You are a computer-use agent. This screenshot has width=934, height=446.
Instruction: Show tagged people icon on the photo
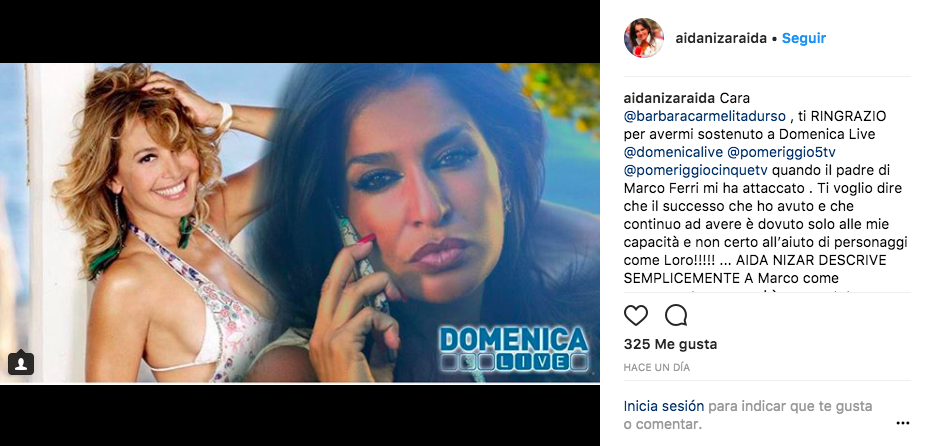click(x=21, y=363)
